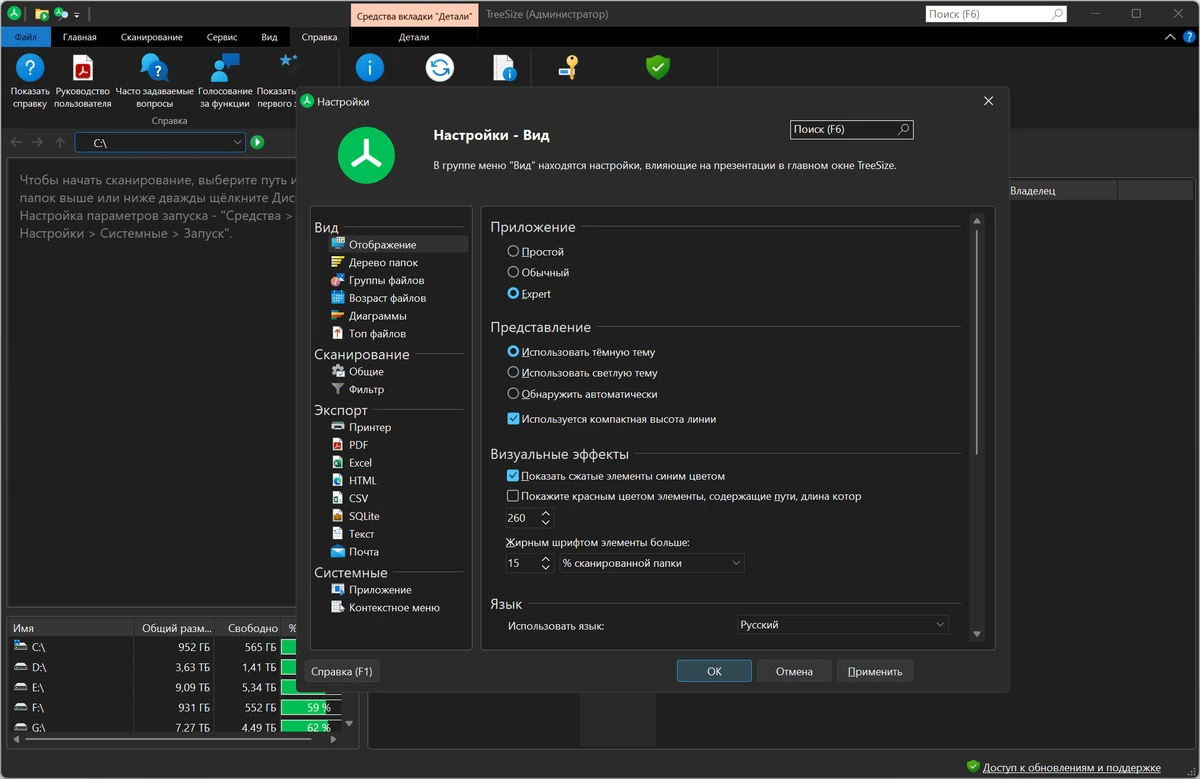The width and height of the screenshot is (1200, 779).
Task: Click the 'Применить' button
Action: 875,671
